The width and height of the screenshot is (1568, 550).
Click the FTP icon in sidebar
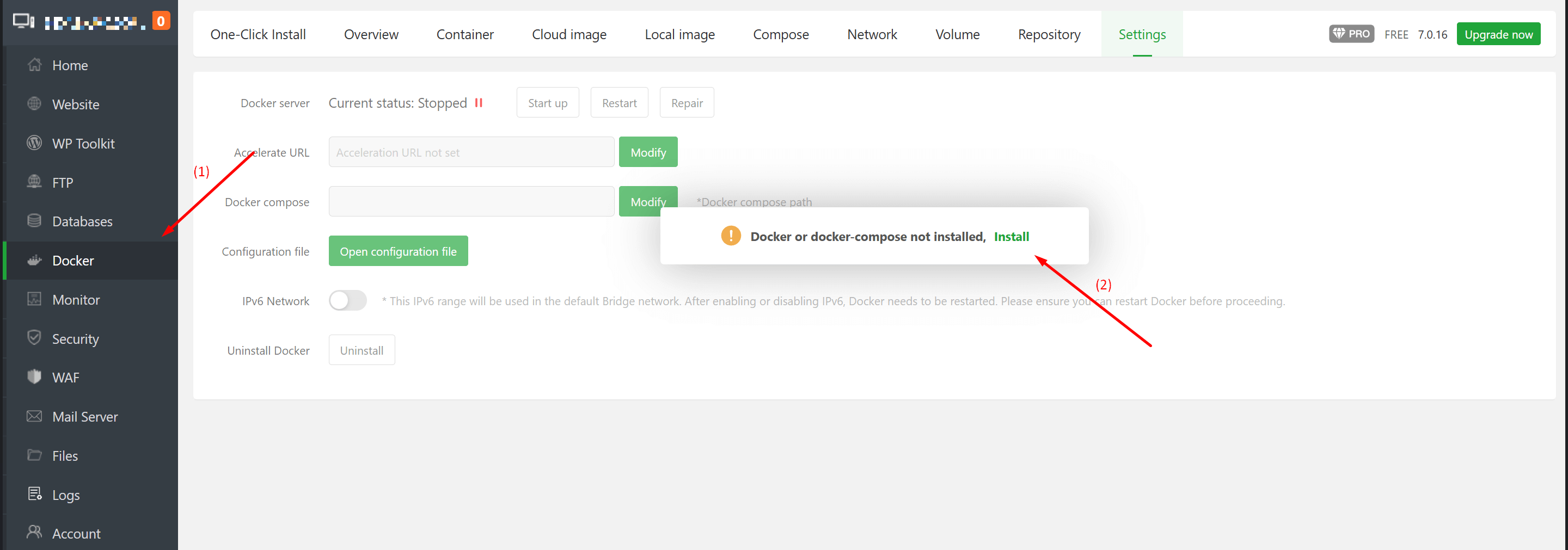[x=35, y=181]
